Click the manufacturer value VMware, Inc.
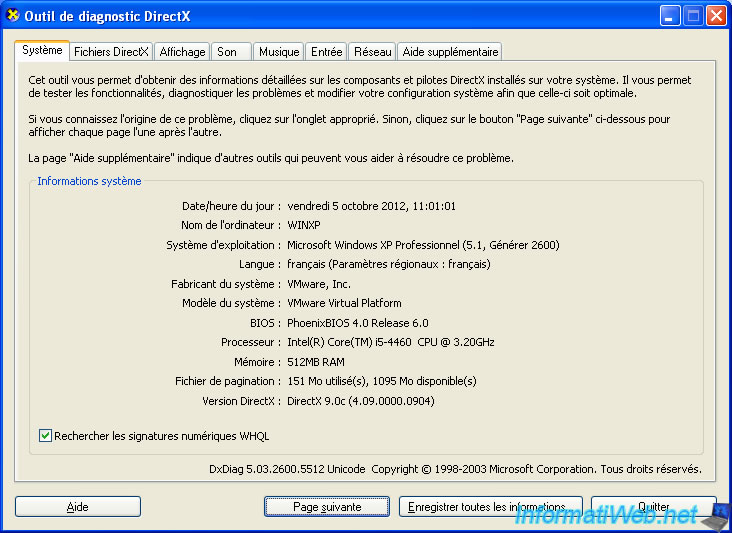The image size is (732, 533). point(319,284)
